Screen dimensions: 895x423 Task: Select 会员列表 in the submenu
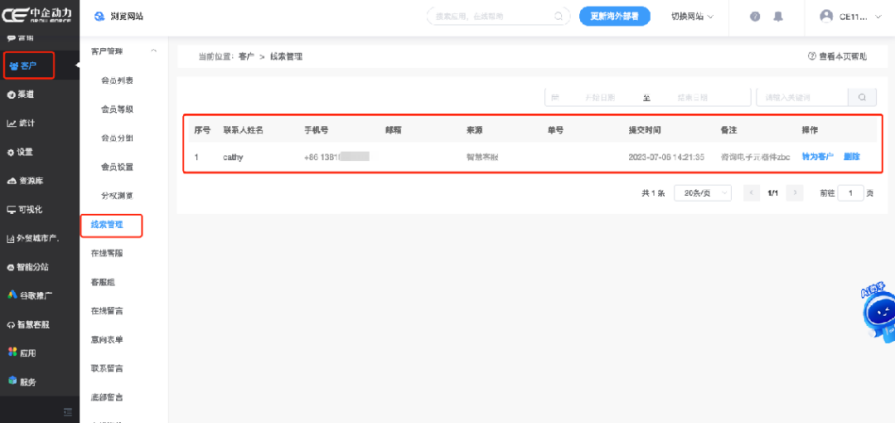click(117, 80)
